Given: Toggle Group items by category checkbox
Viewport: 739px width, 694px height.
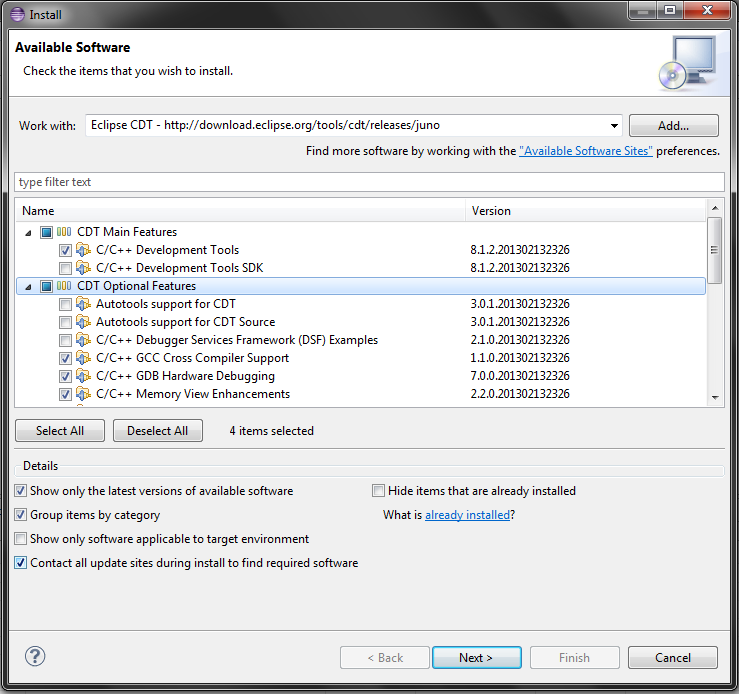Looking at the screenshot, I should 20,515.
